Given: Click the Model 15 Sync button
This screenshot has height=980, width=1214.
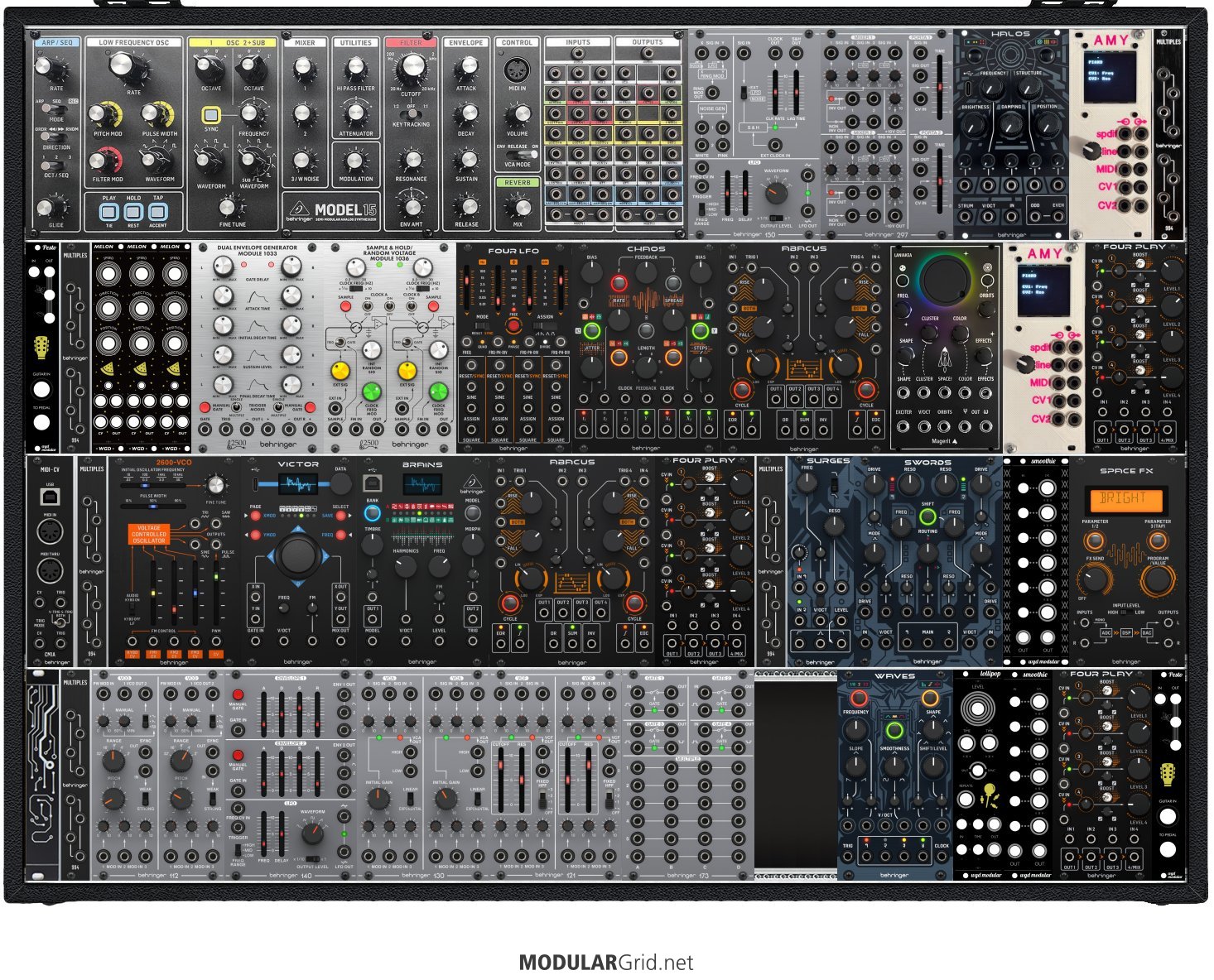Looking at the screenshot, I should [x=211, y=116].
